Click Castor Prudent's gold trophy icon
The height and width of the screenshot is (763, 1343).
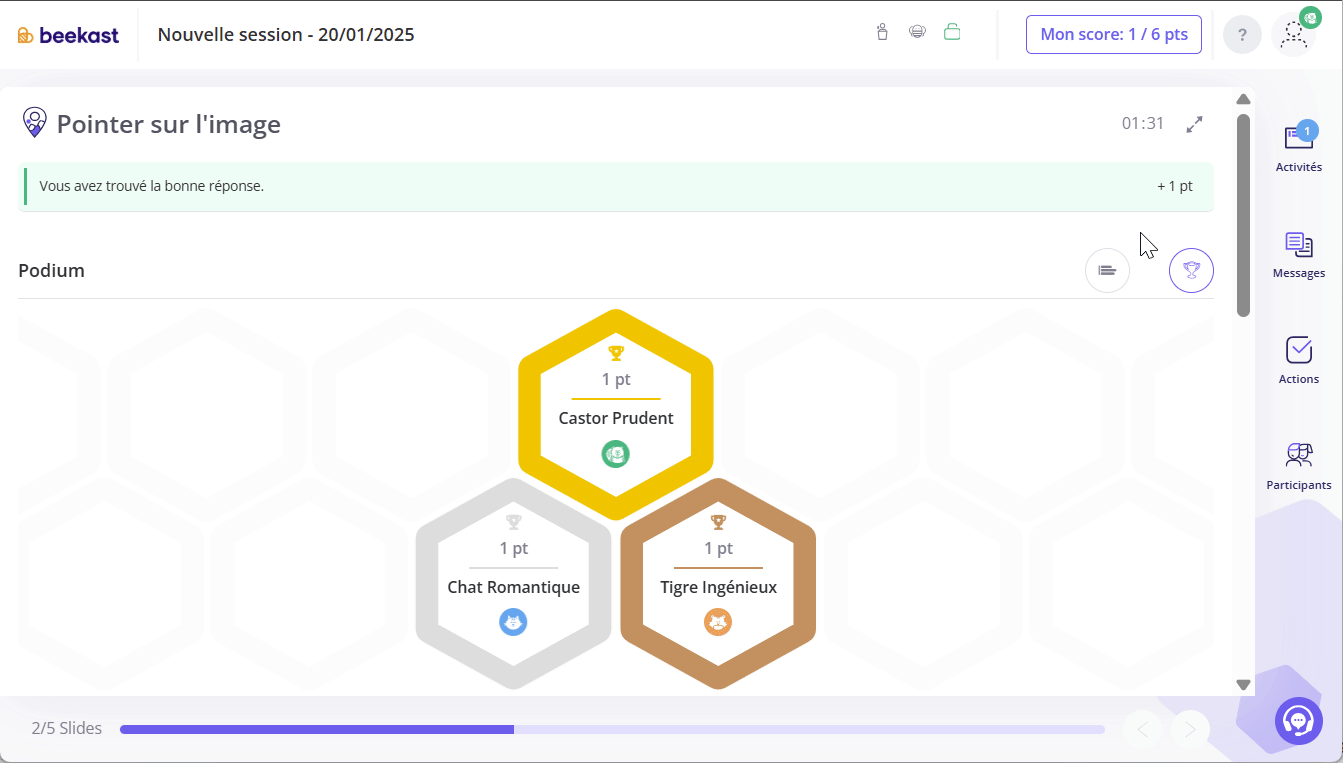616,352
